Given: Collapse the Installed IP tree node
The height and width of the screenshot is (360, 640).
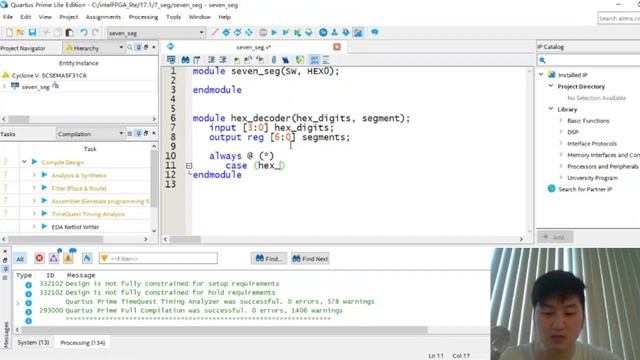Looking at the screenshot, I should click(541, 75).
